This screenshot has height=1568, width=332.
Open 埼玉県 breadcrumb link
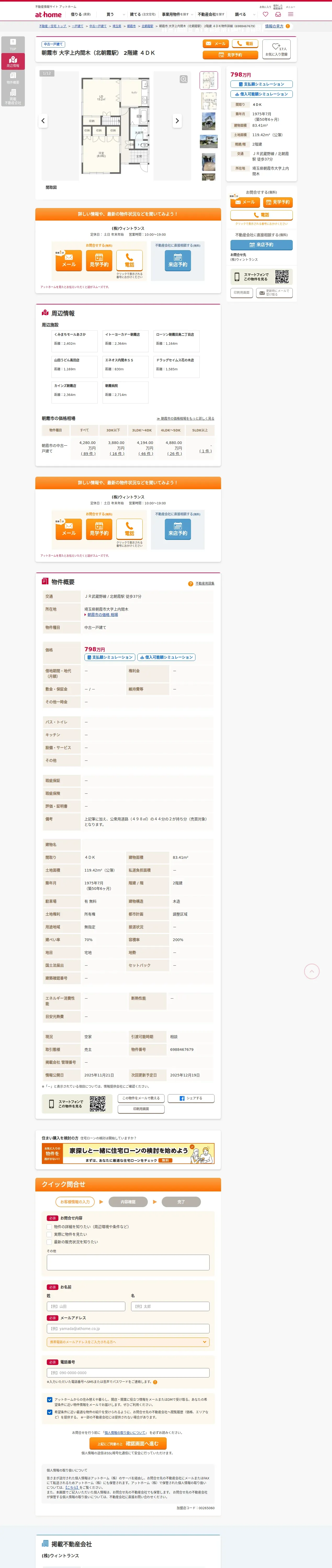click(x=117, y=26)
